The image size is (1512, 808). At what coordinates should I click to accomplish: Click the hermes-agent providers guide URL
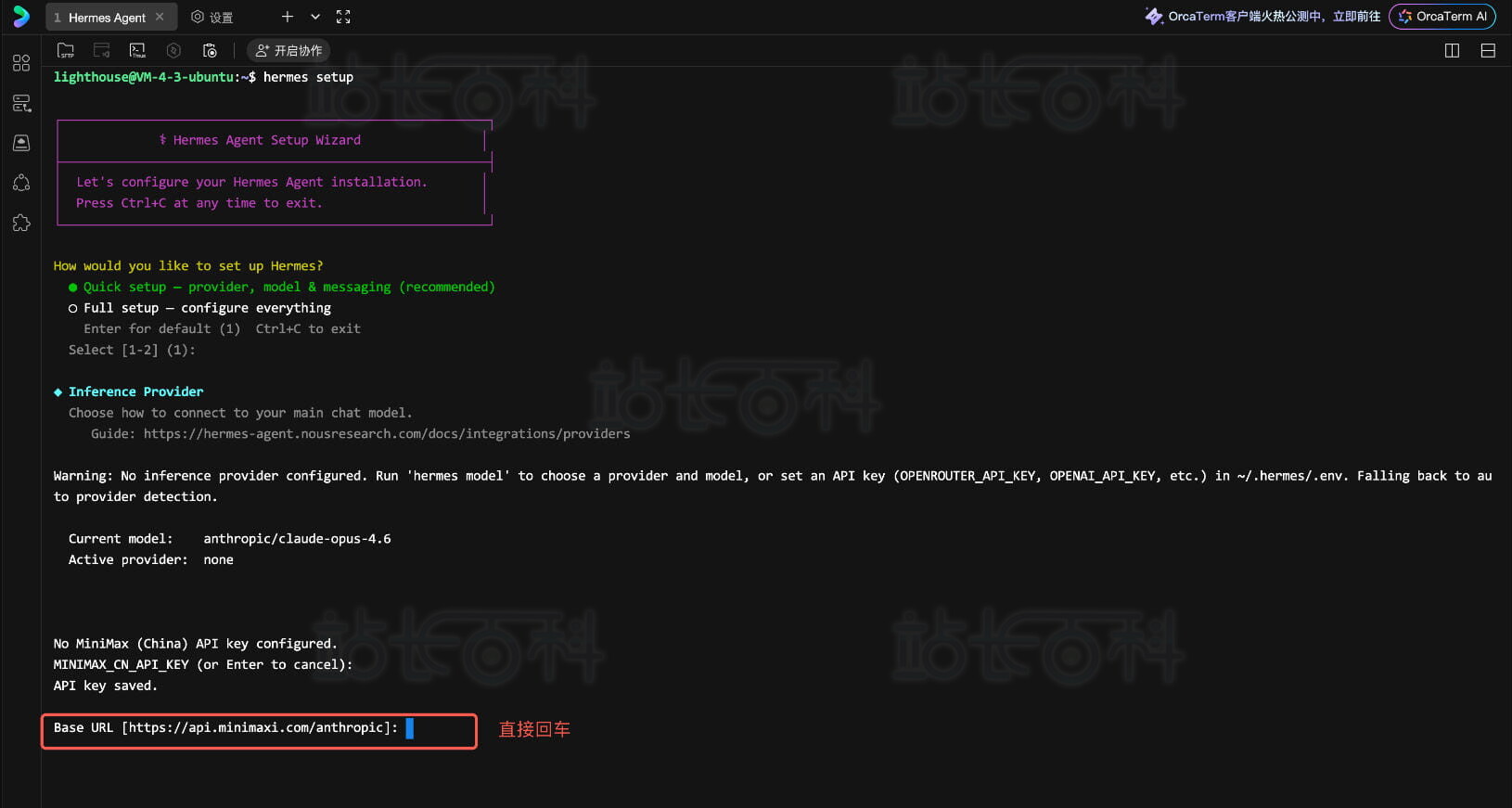pyautogui.click(x=387, y=434)
